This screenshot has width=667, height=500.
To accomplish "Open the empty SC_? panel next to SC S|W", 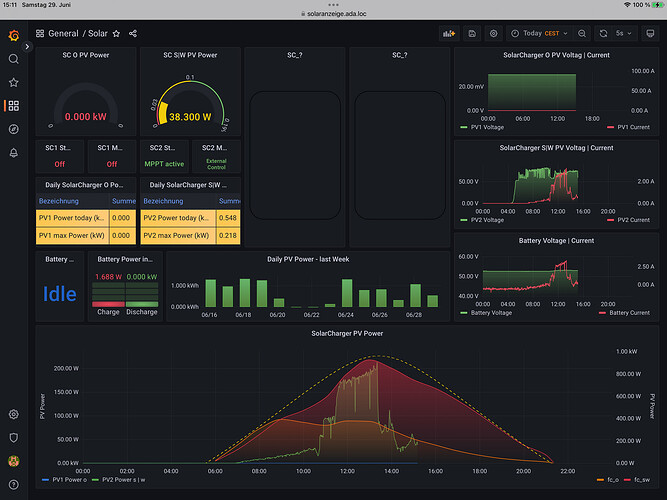I will pos(294,147).
